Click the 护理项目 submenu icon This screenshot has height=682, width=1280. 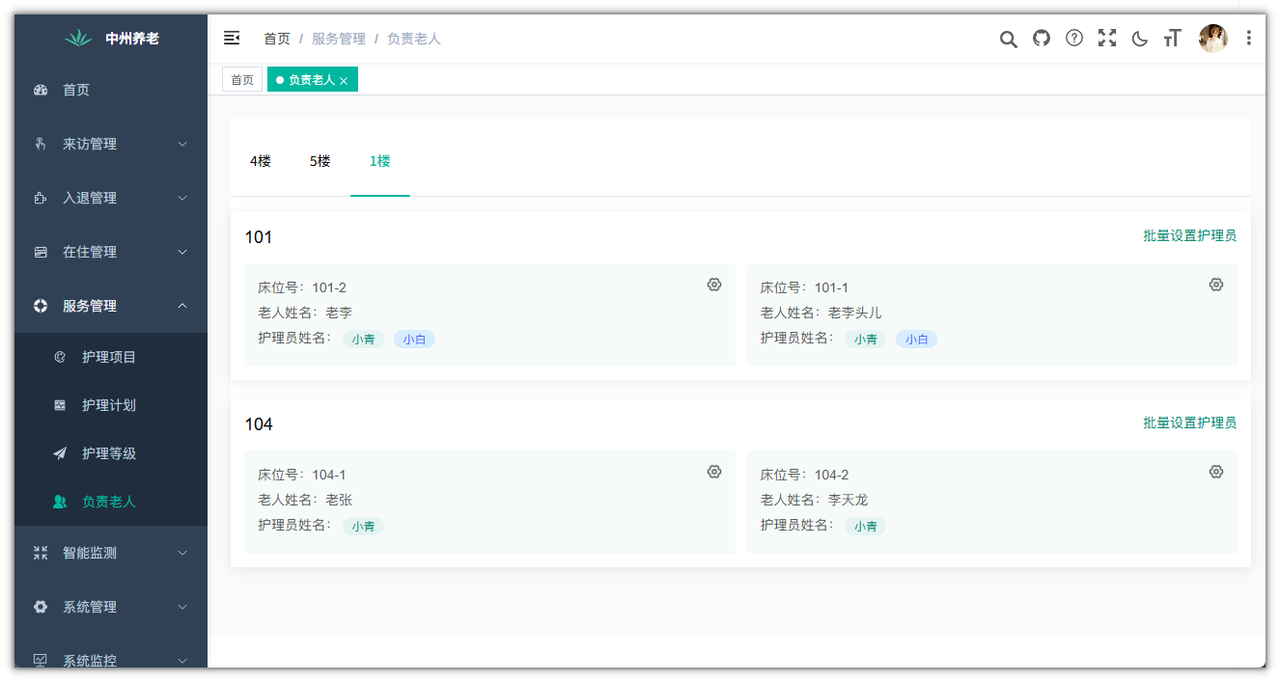tap(60, 357)
